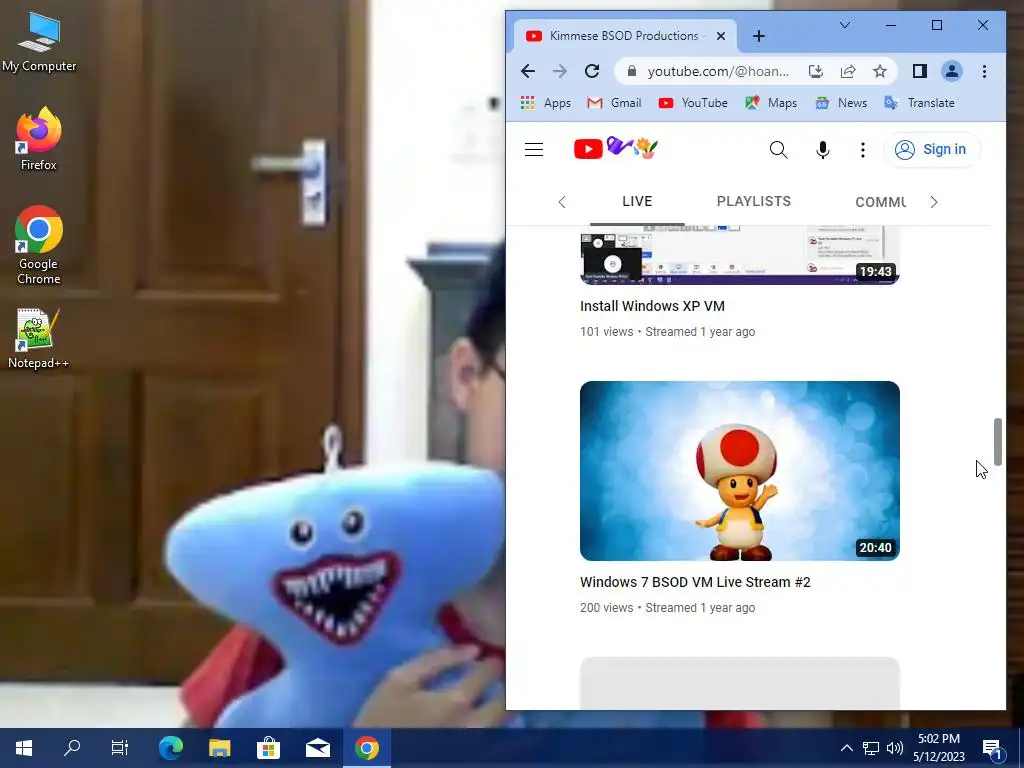Launch Firefox from the desktop
1024x768 pixels.
click(x=39, y=138)
